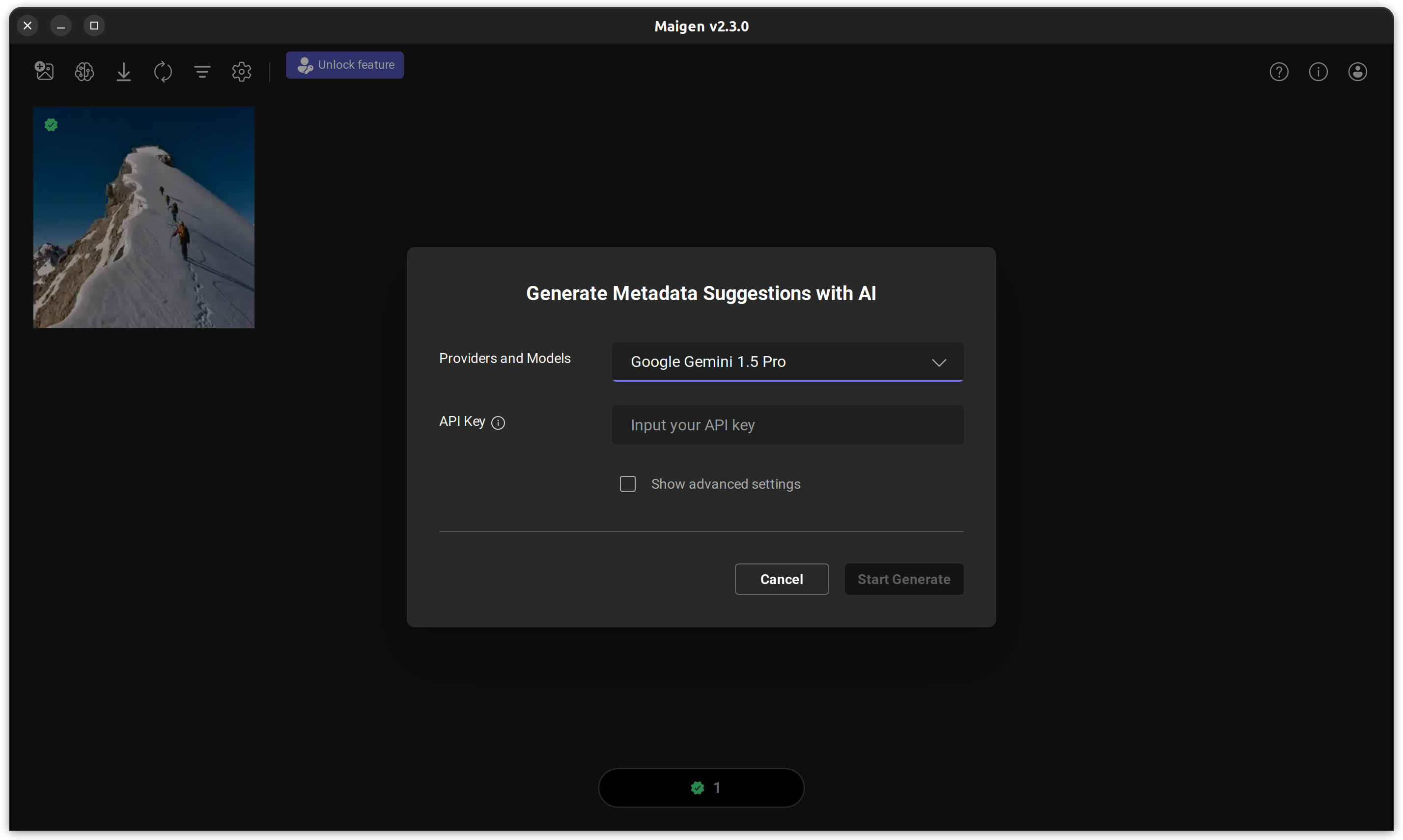Click the Input your API key field
The width and height of the screenshot is (1403, 840).
[786, 425]
